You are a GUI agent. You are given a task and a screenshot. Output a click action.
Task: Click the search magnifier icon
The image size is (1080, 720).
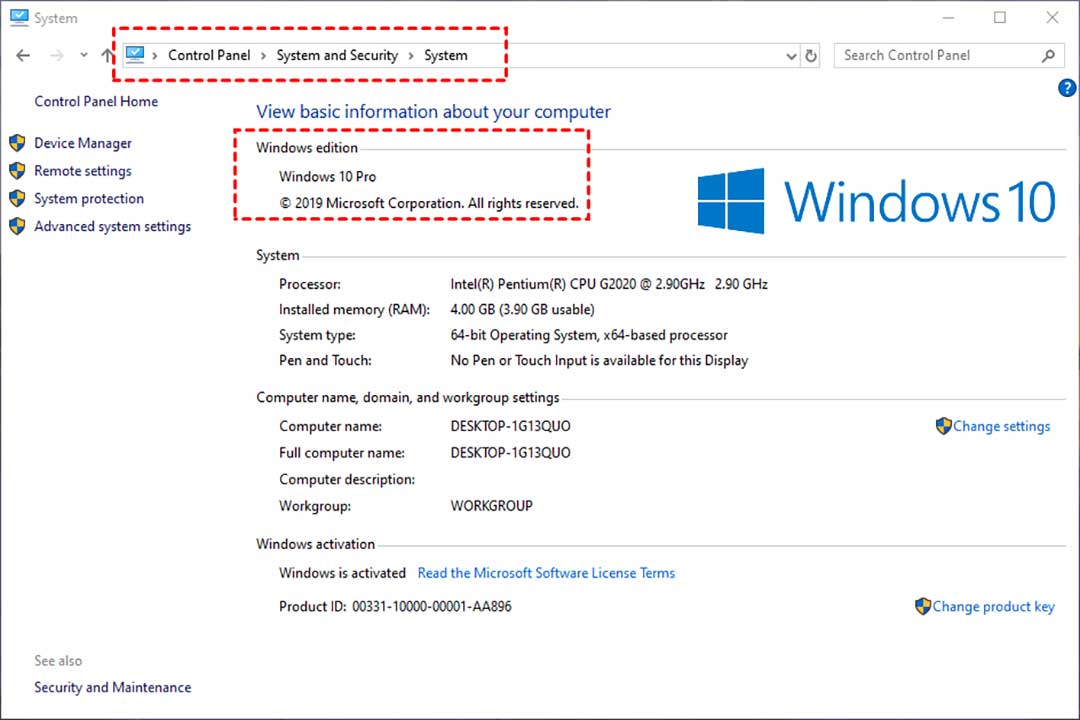point(1048,56)
